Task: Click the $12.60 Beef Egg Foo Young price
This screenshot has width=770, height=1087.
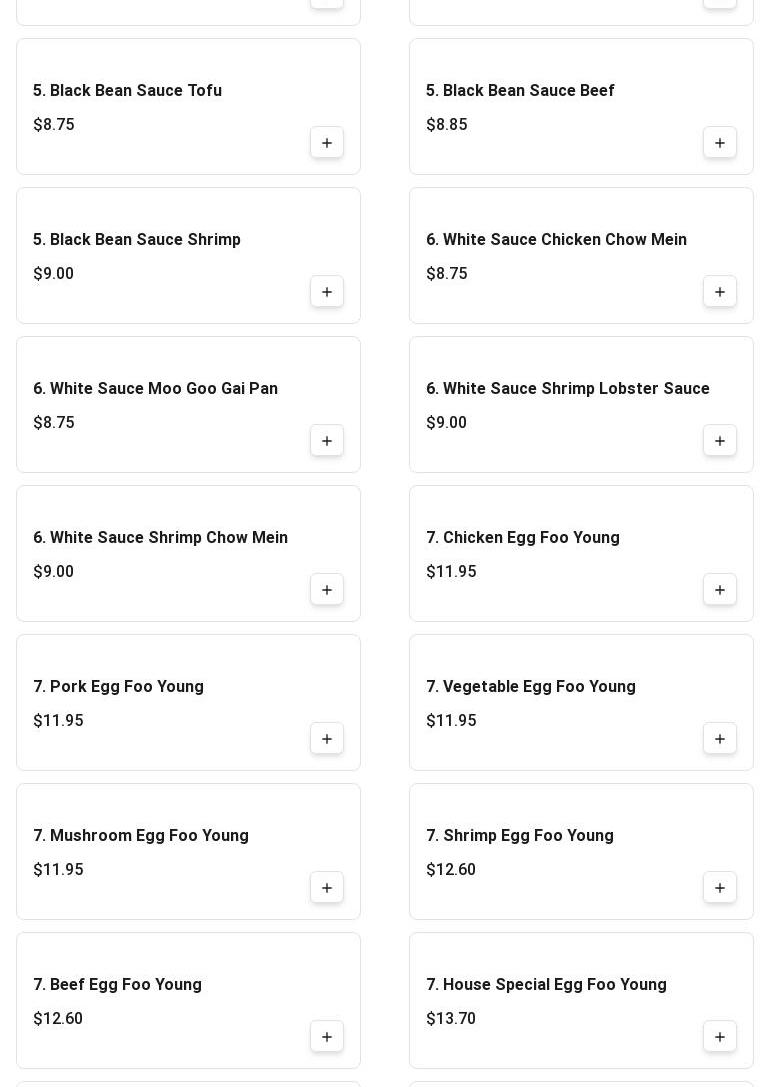Action: [58, 1018]
